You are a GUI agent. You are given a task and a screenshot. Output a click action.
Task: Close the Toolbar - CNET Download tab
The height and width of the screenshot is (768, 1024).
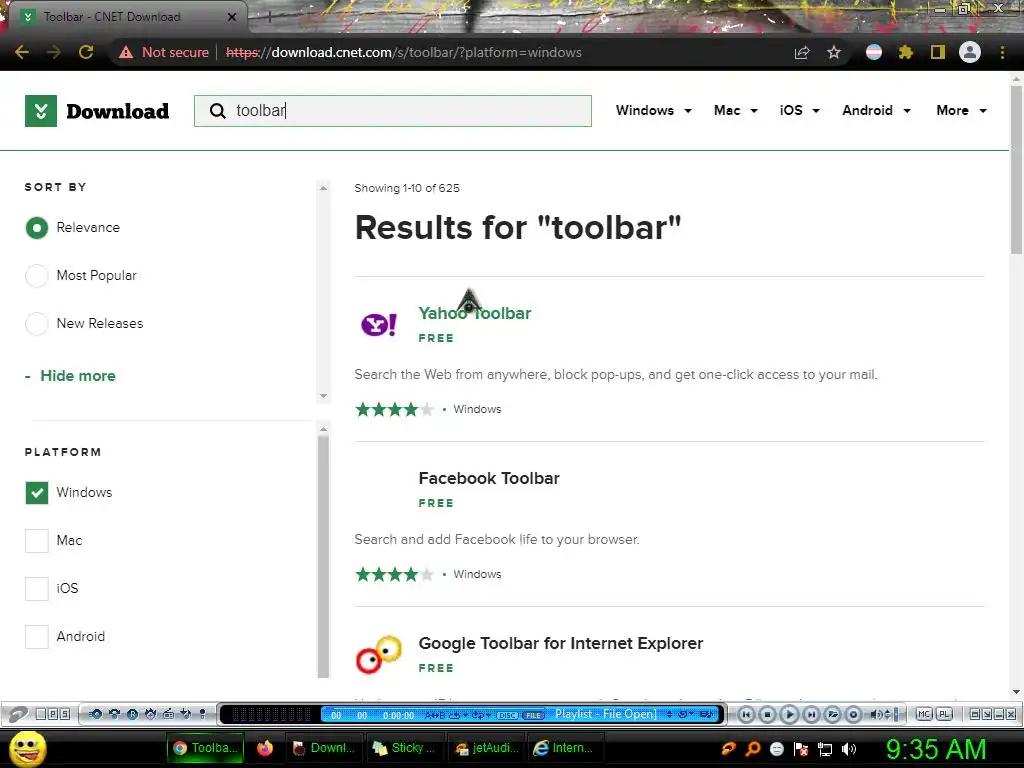click(x=232, y=17)
